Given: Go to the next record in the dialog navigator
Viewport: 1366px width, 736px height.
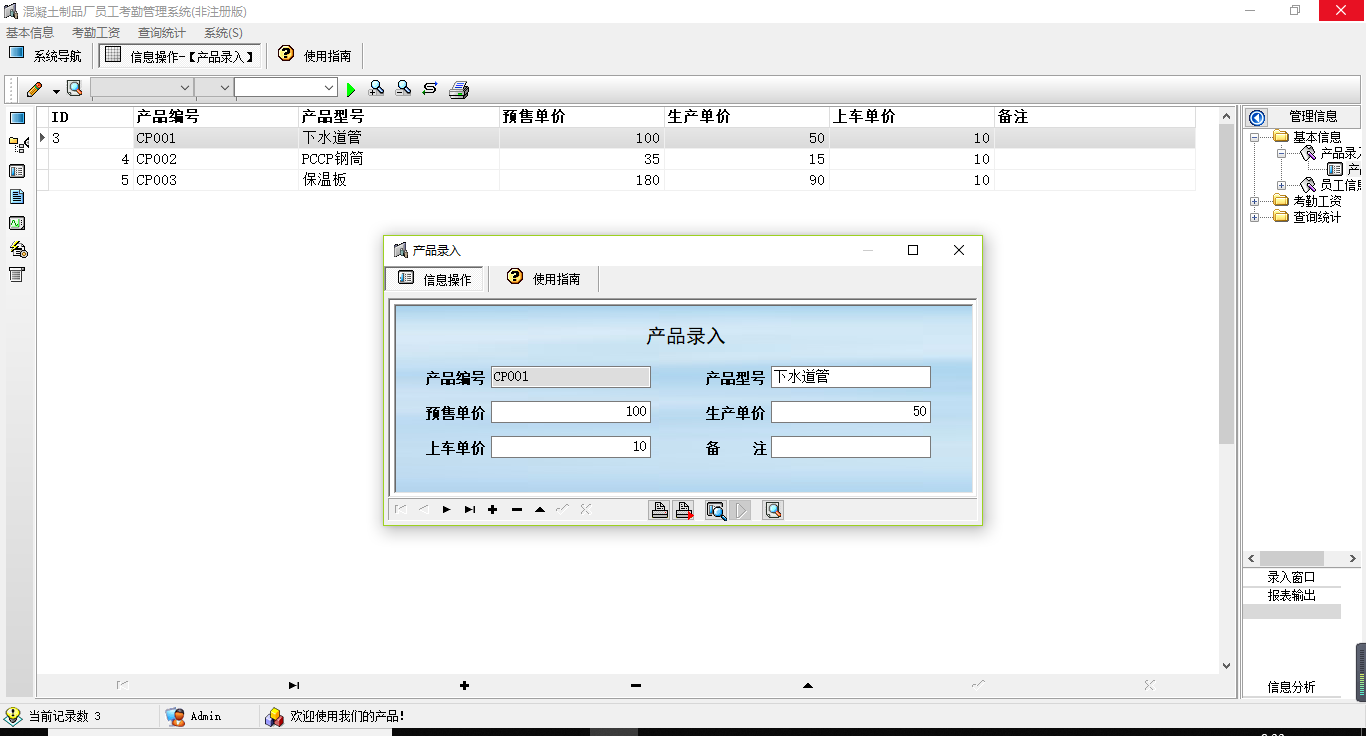Looking at the screenshot, I should click(446, 510).
